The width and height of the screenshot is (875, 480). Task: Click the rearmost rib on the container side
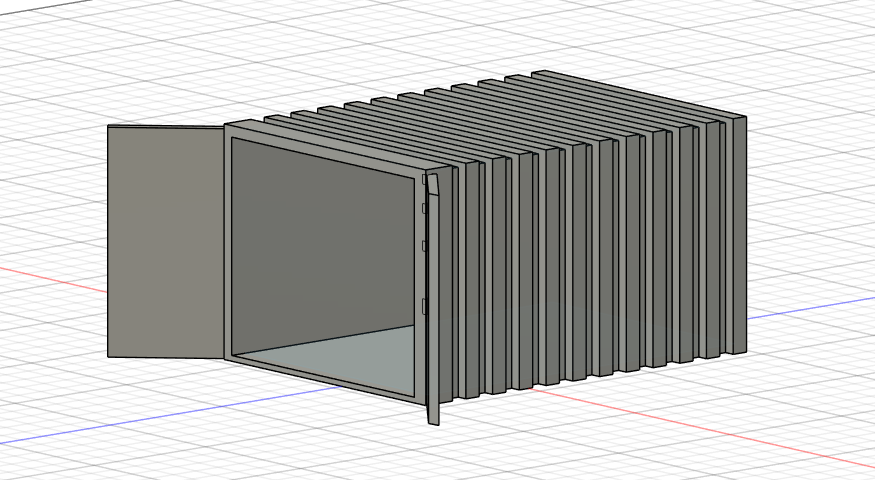click(738, 234)
